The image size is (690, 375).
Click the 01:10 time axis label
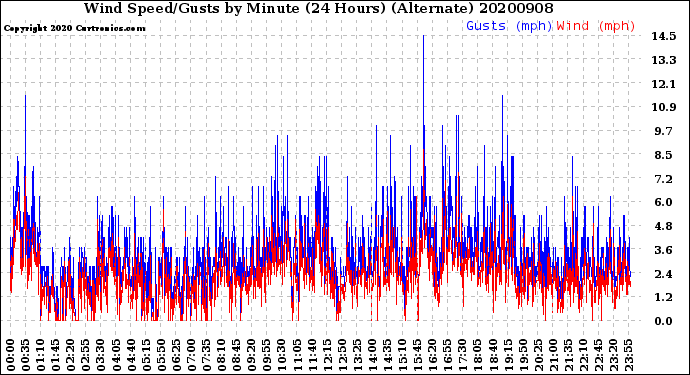pyautogui.click(x=40, y=355)
